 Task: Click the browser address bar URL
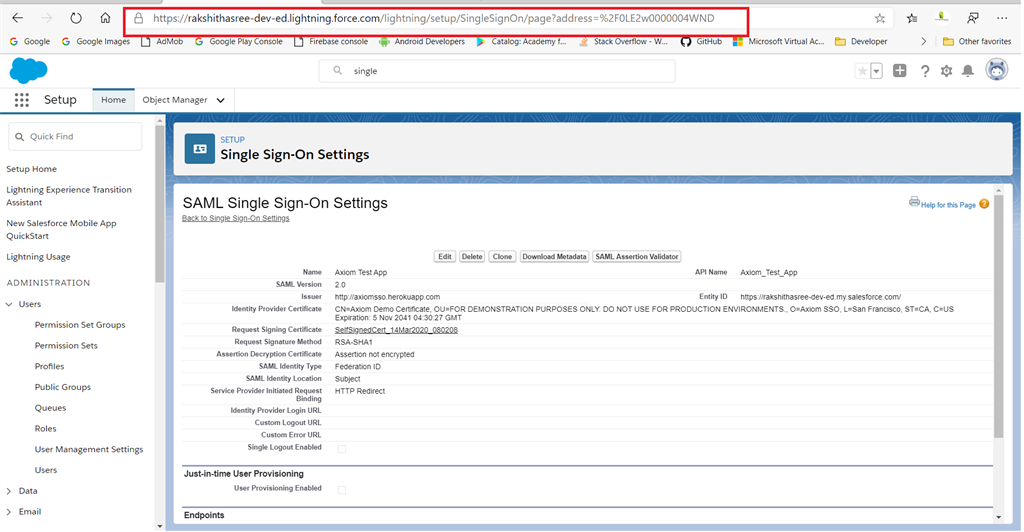click(x=434, y=18)
